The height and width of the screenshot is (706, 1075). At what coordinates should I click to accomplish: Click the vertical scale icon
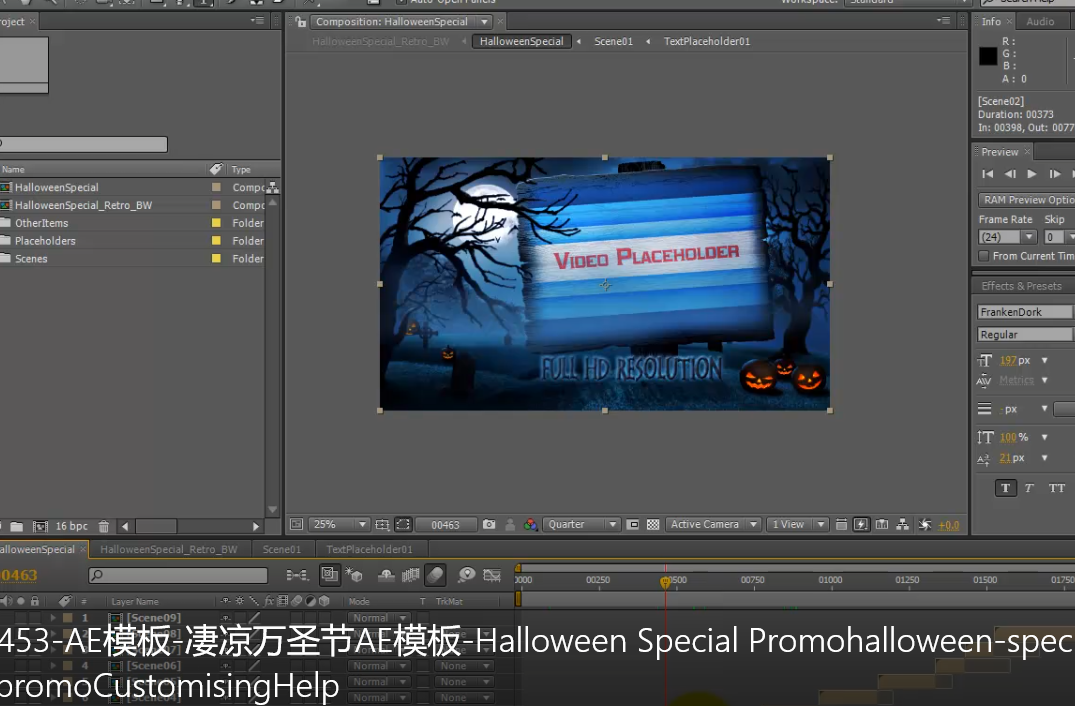click(985, 437)
